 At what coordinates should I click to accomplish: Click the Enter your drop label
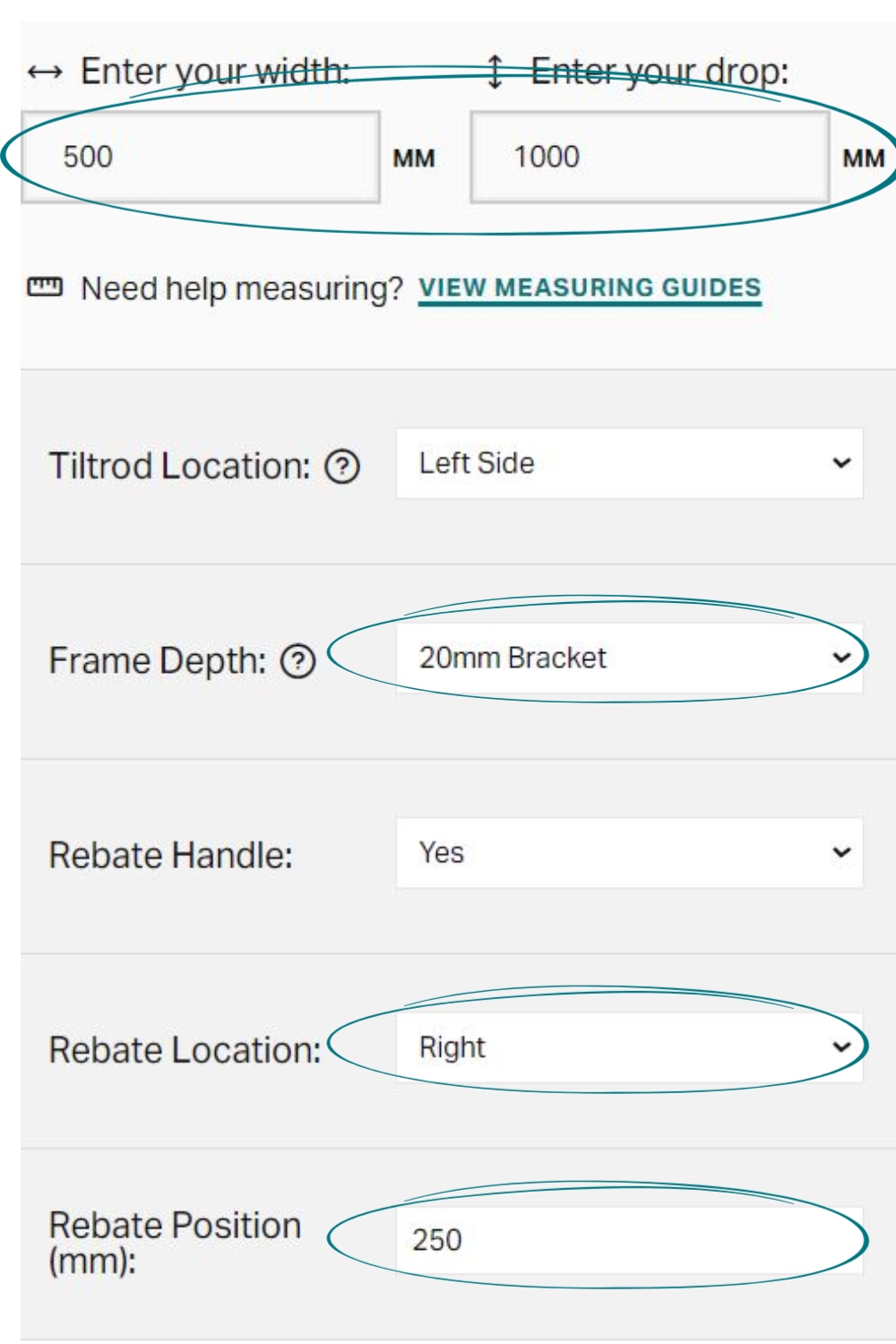pos(660,72)
